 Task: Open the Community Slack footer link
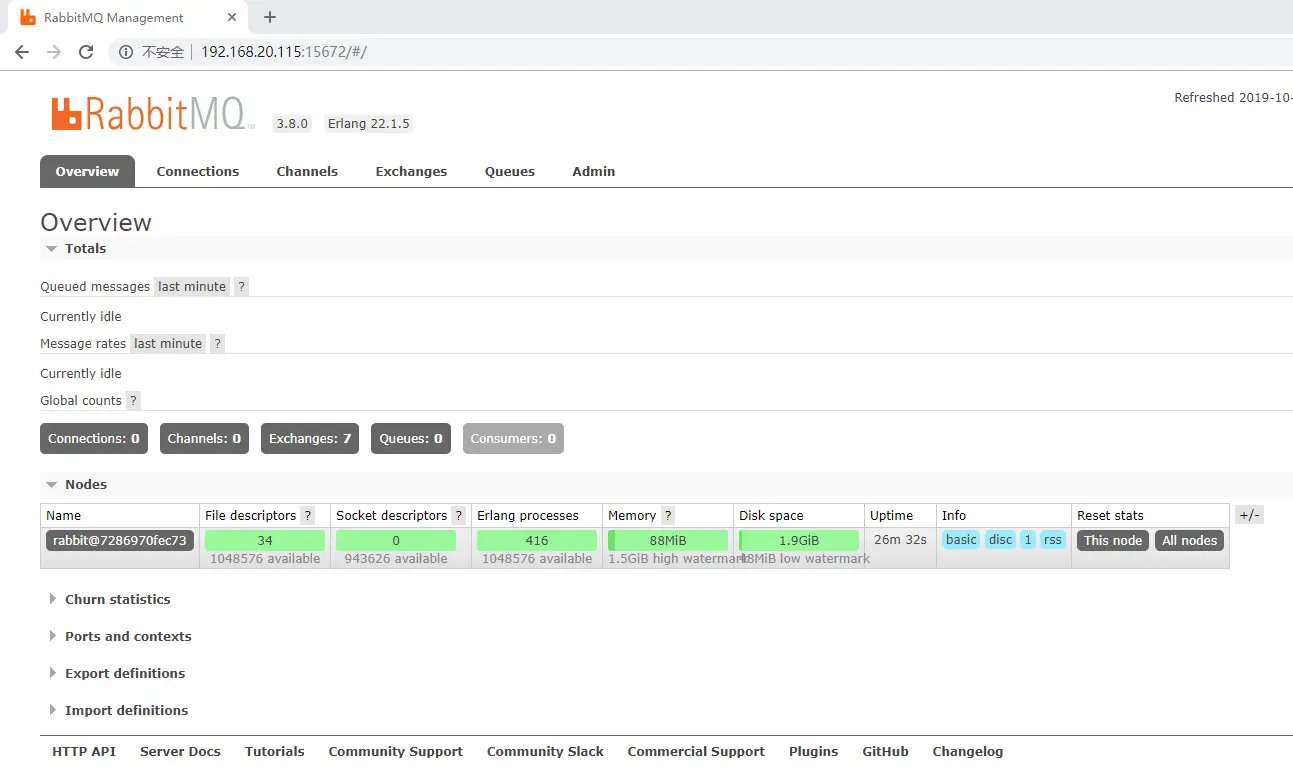(545, 752)
